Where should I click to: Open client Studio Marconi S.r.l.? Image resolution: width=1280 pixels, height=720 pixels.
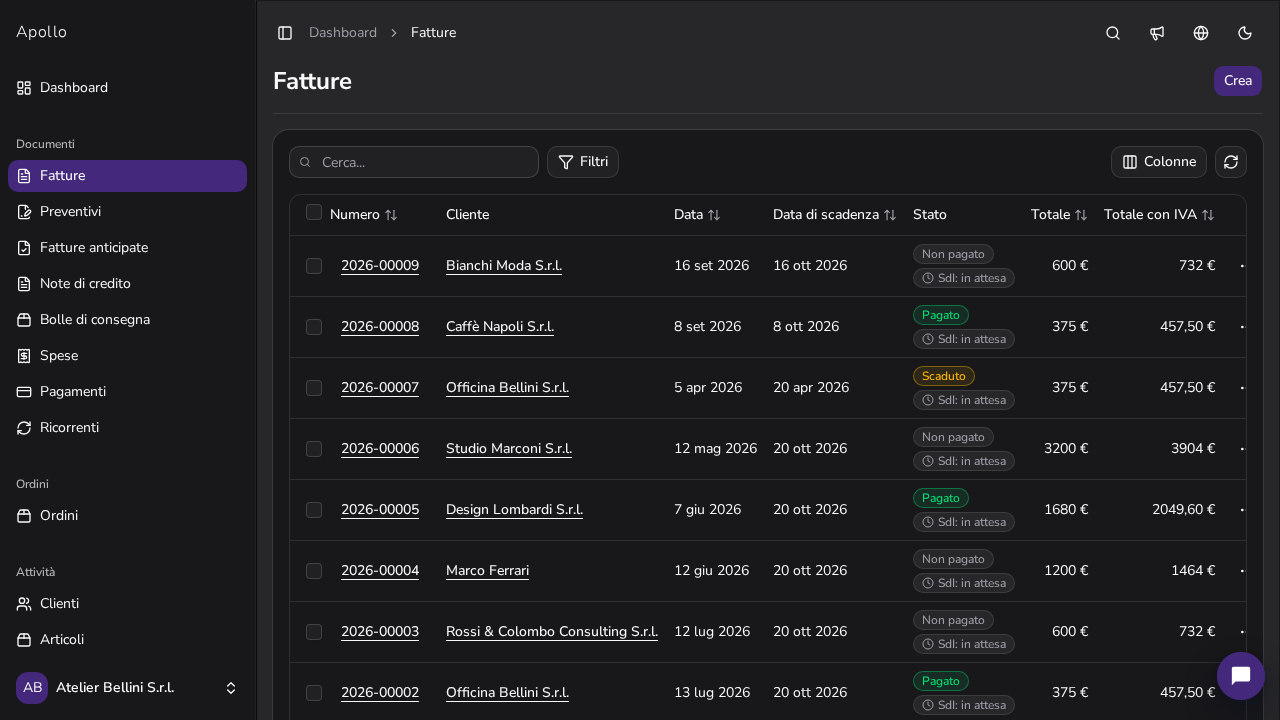point(509,449)
